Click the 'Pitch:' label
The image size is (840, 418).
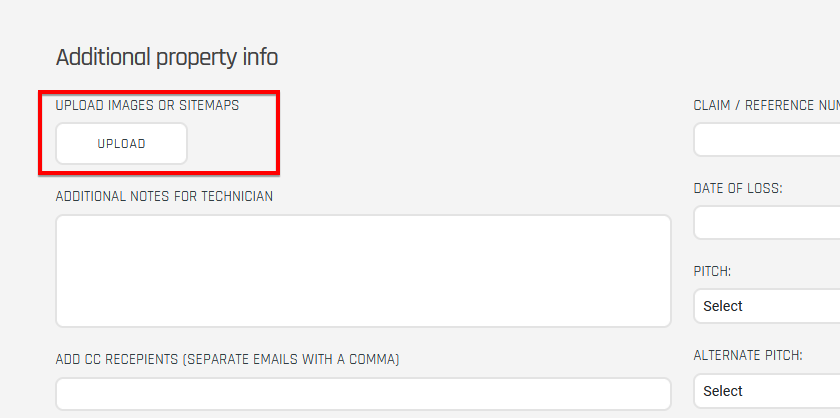click(712, 271)
